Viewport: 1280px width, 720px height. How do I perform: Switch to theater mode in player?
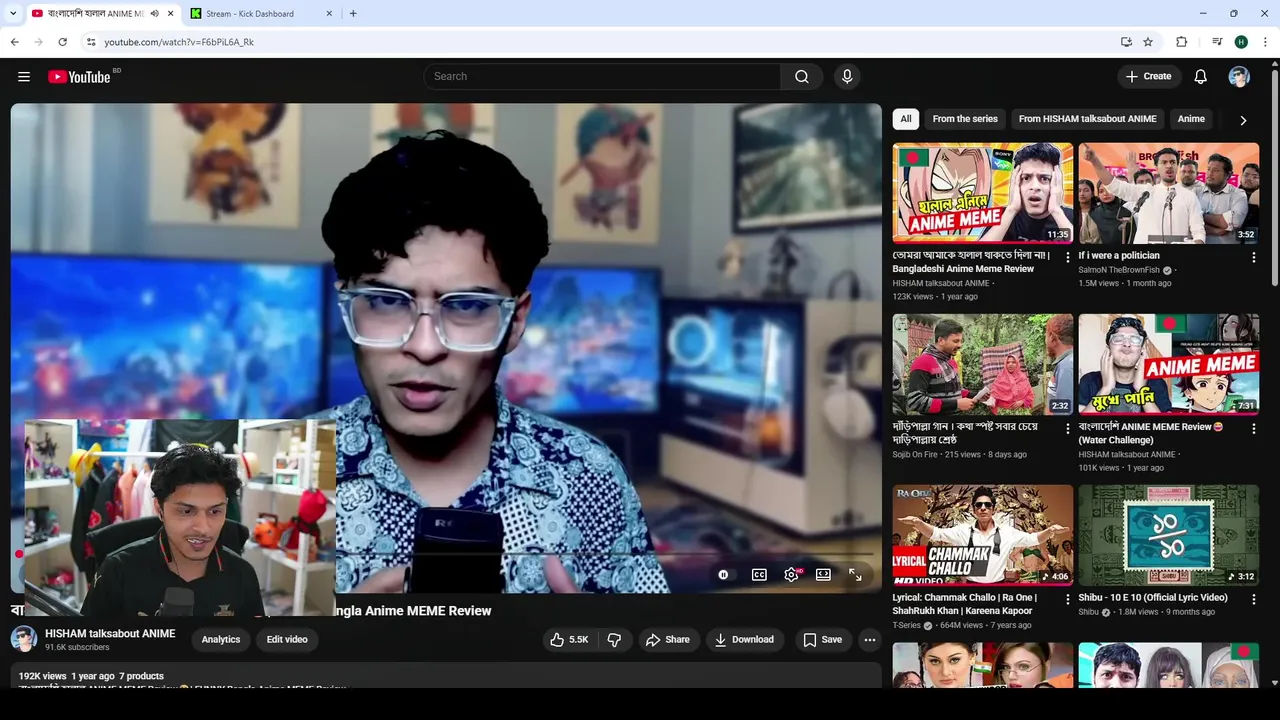[823, 575]
